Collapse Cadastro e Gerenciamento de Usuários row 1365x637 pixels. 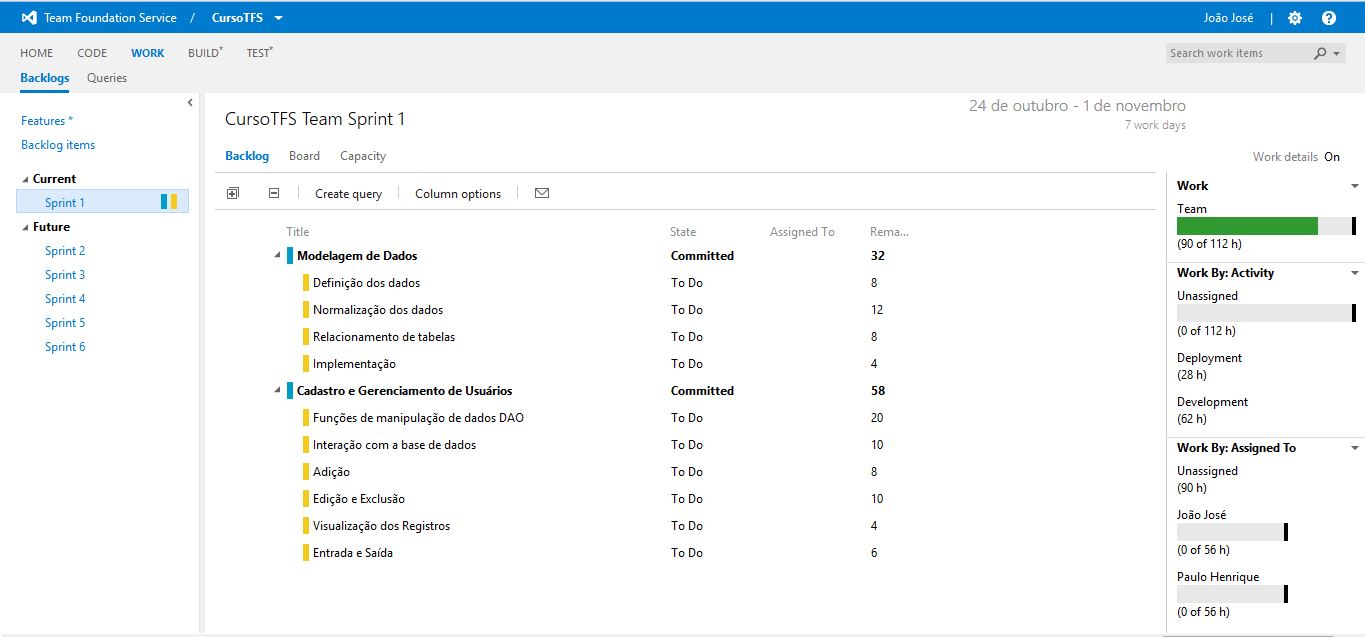point(277,391)
